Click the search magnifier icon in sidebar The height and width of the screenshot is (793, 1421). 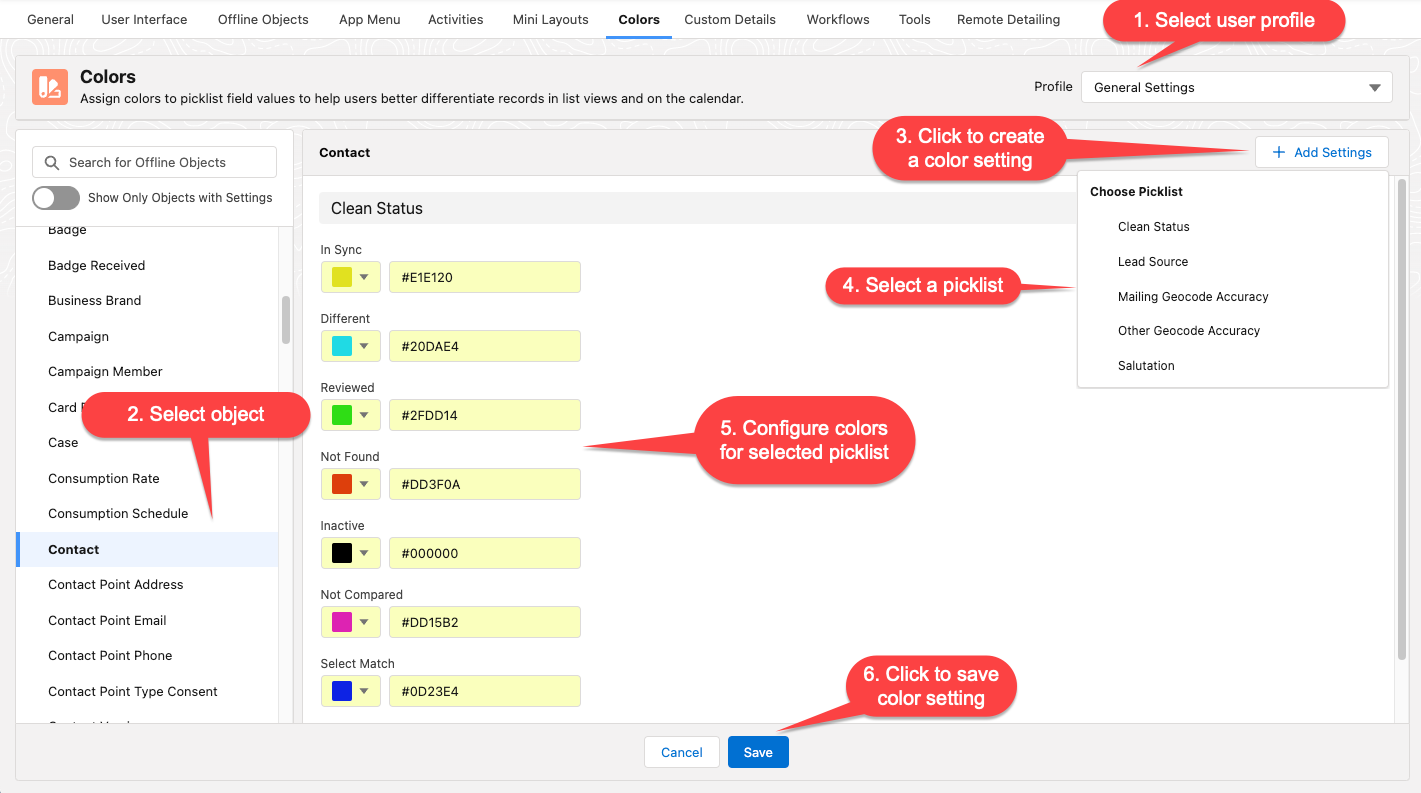click(51, 162)
